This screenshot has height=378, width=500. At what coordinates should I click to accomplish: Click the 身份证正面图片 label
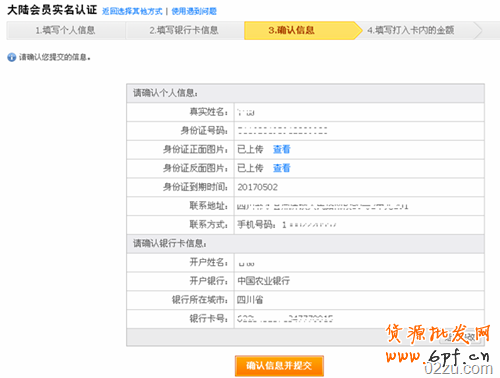[195, 149]
